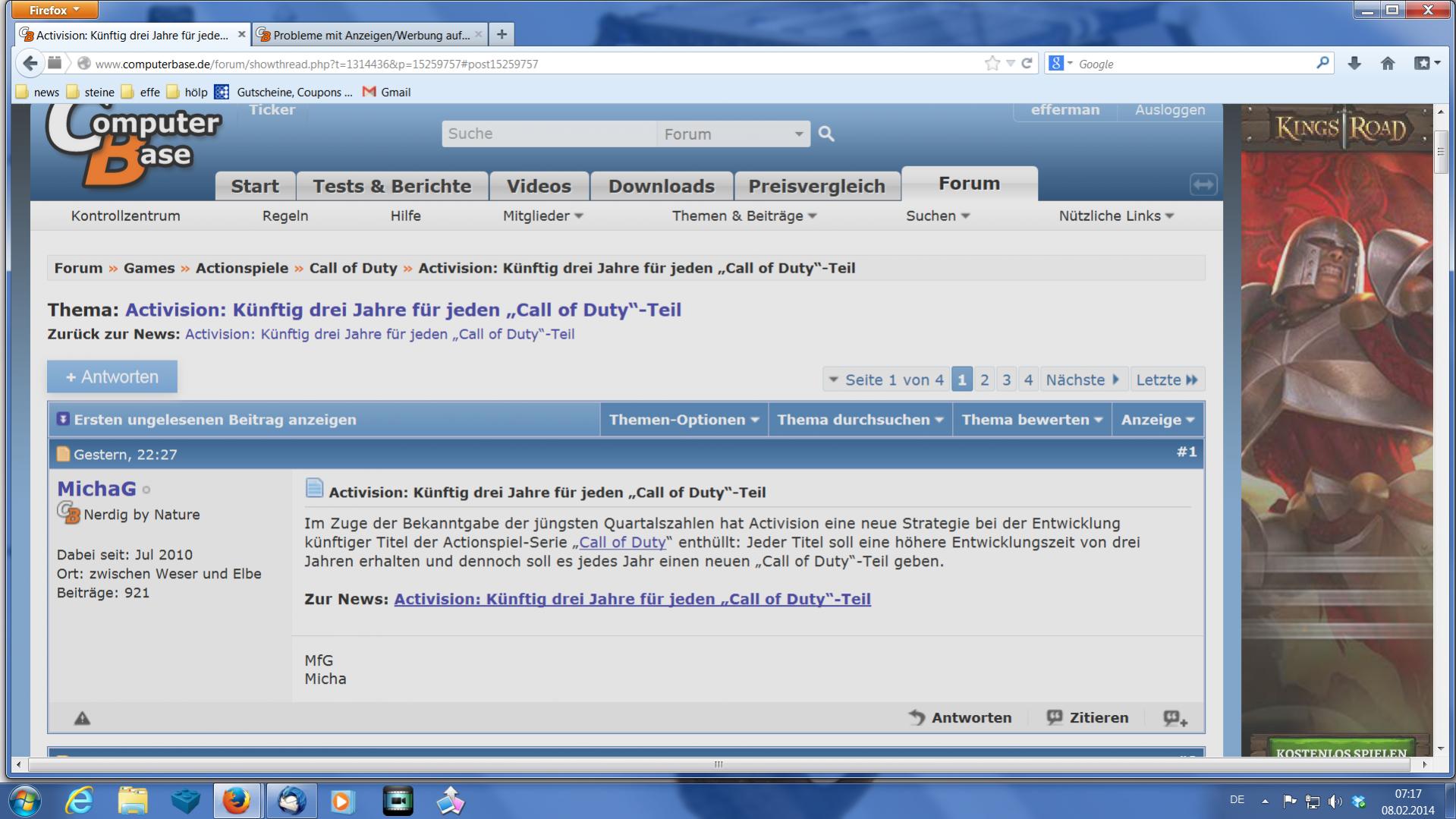Jump to the Letzte page
The height and width of the screenshot is (819, 1456).
1166,380
